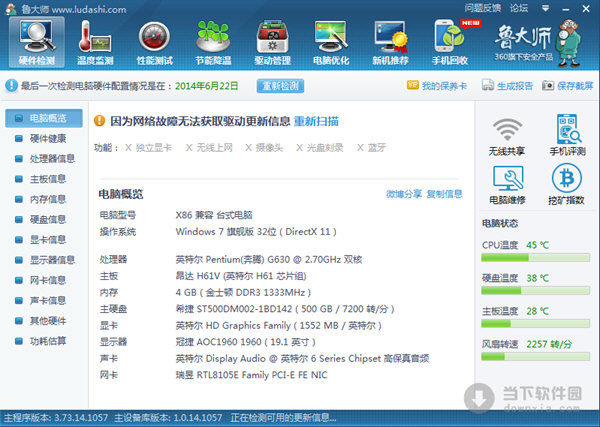Image resolution: width=600 pixels, height=427 pixels.
Task: Click the 风扇转速 progress bar
Action: coord(535,357)
